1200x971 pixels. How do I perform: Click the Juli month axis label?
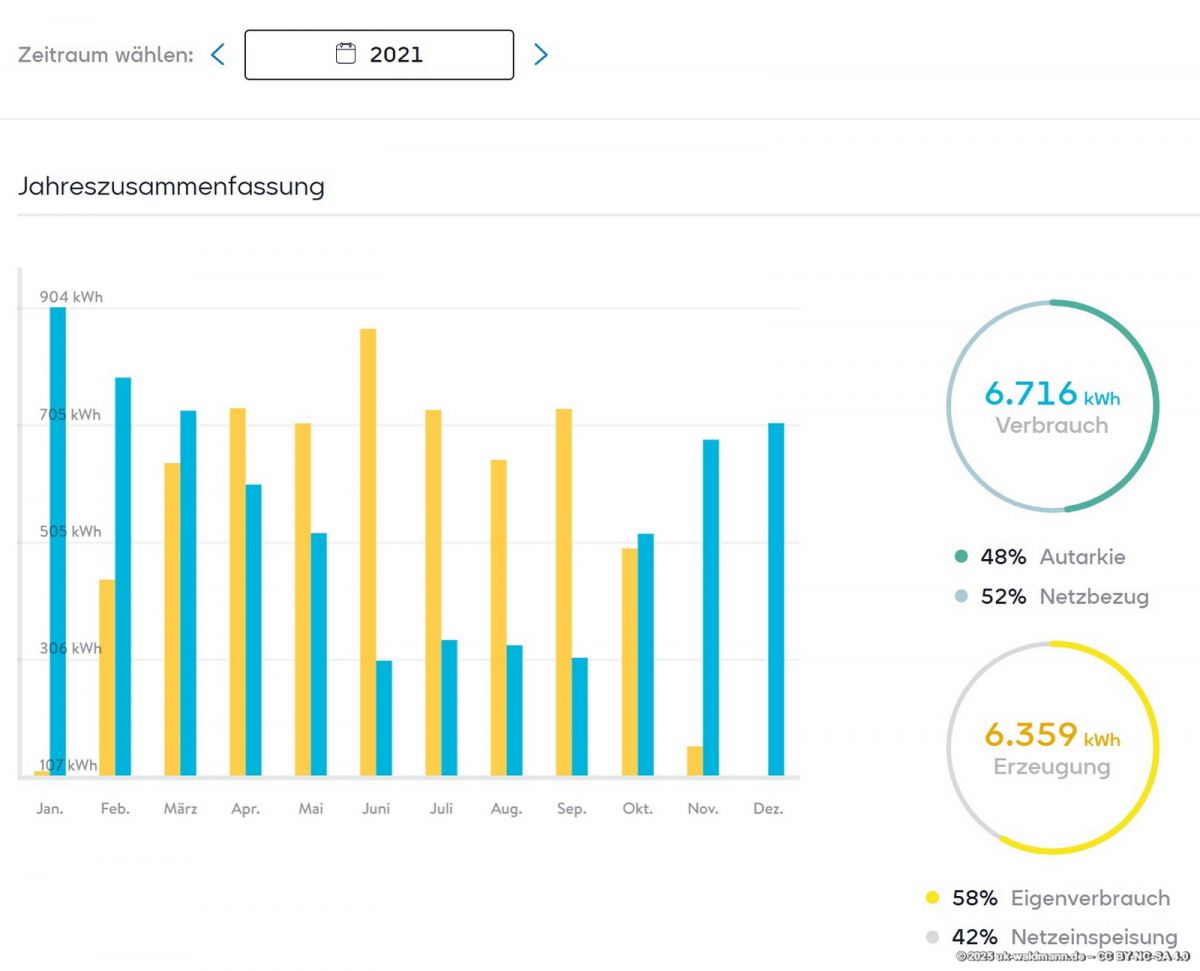tap(441, 809)
